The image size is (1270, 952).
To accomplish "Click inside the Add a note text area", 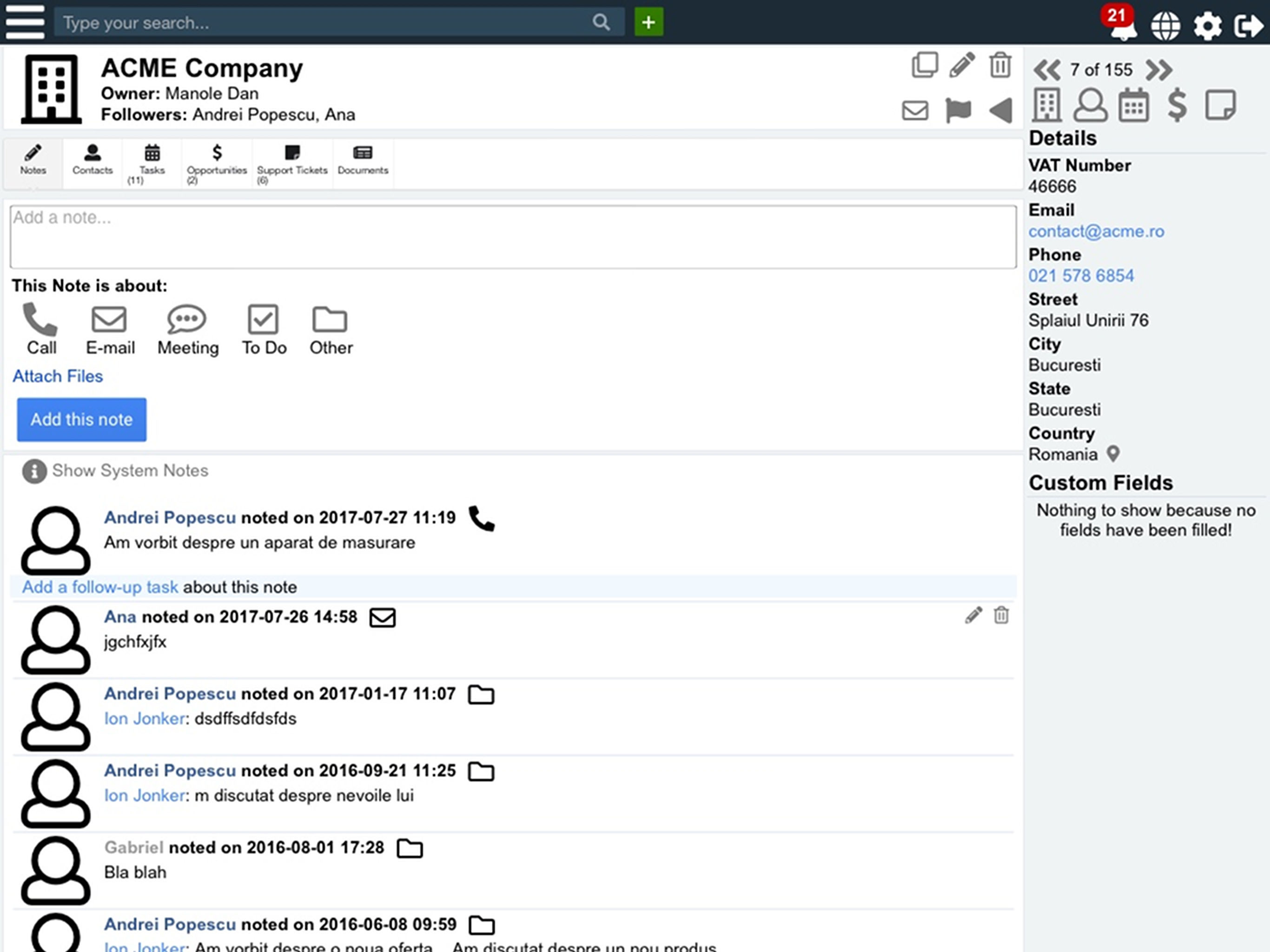I will click(513, 237).
